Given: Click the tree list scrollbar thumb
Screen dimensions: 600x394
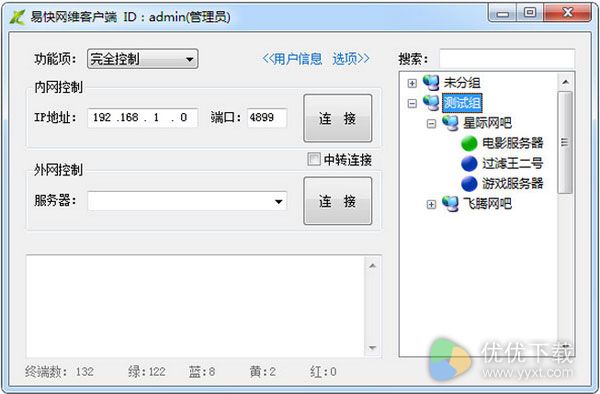Looking at the screenshot, I should point(565,142).
